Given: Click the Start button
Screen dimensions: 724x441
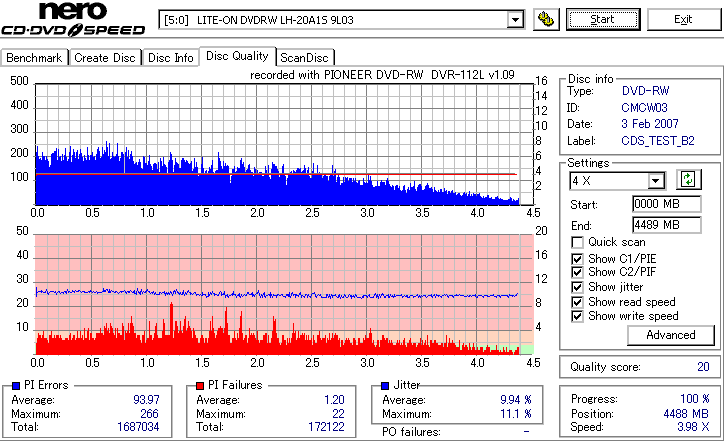Looking at the screenshot, I should 603,19.
